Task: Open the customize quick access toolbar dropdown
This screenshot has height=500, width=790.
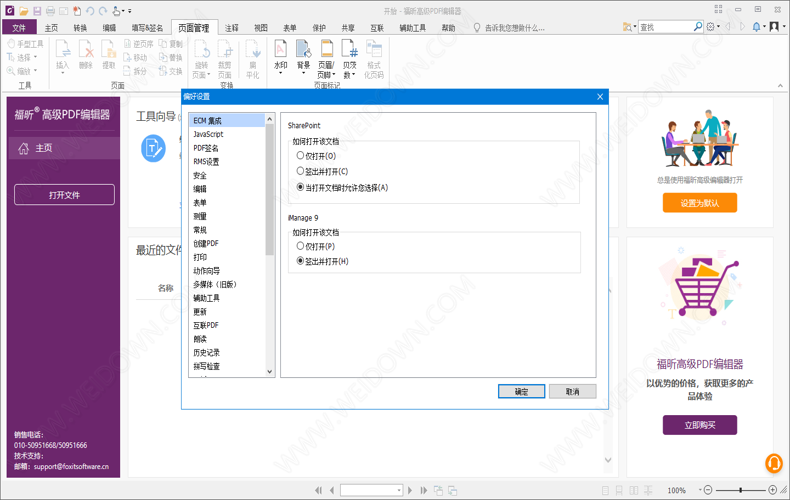Action: pos(130,11)
